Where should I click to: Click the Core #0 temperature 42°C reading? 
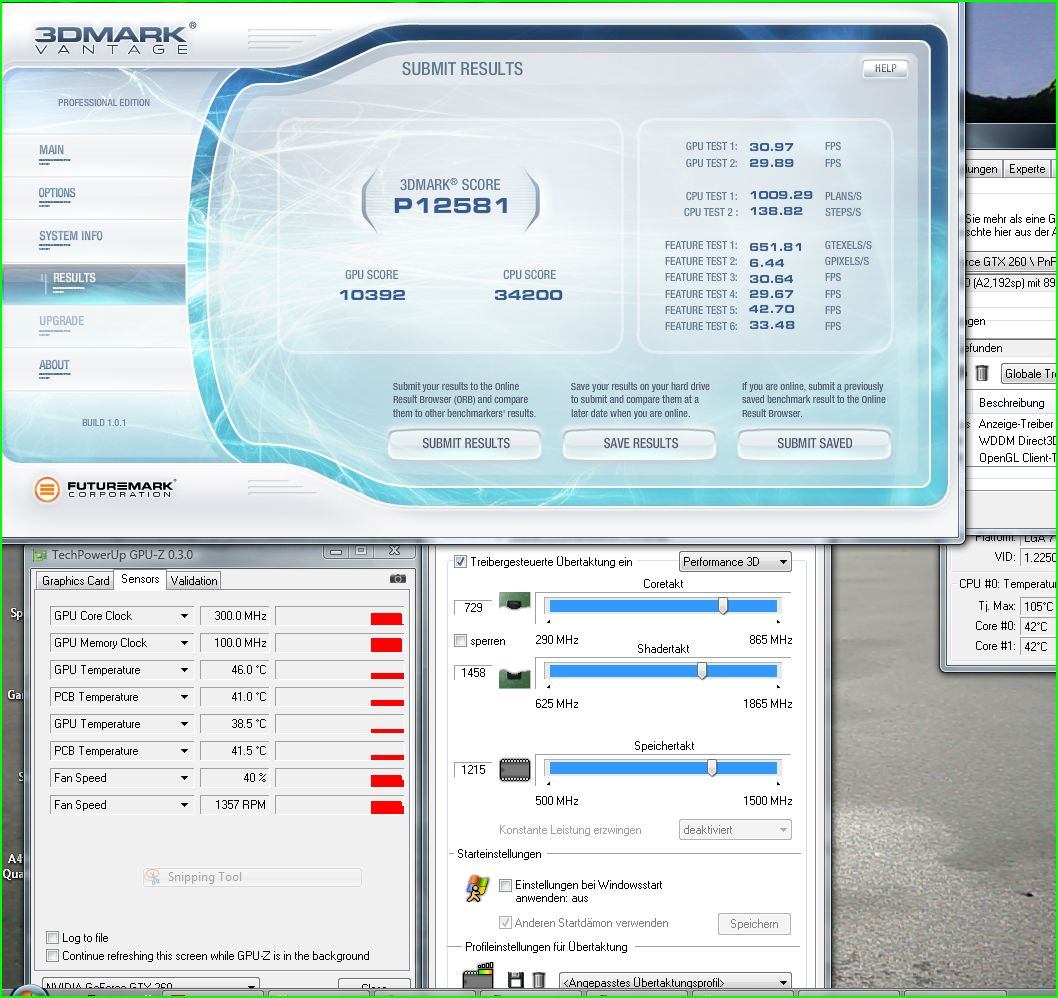point(1036,626)
